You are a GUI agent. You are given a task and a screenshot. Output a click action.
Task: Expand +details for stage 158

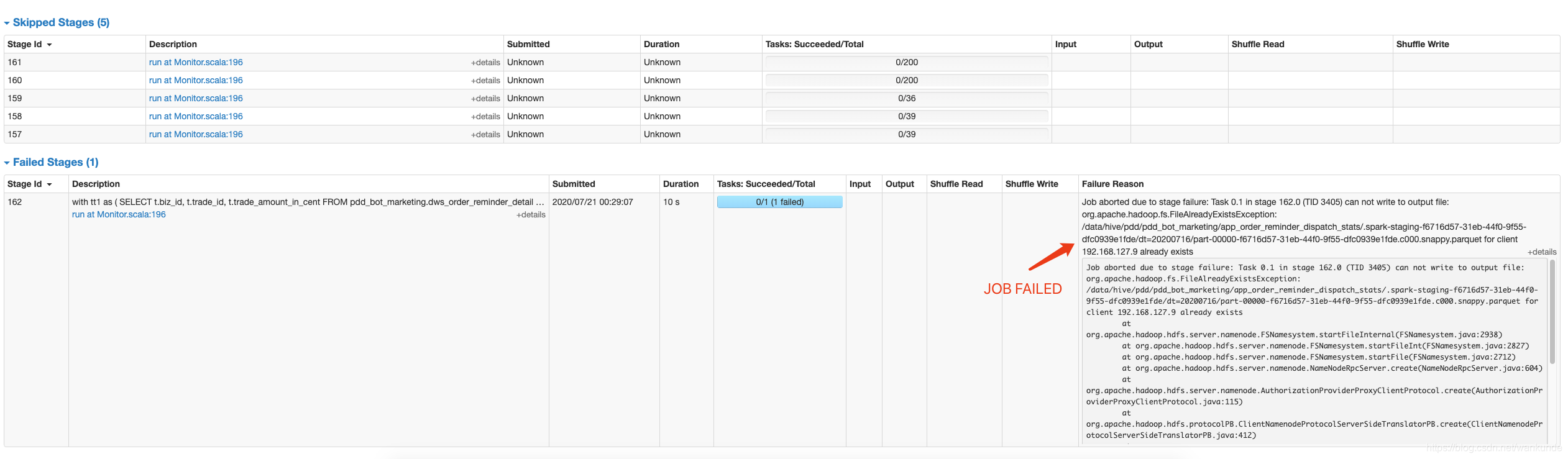coord(485,117)
